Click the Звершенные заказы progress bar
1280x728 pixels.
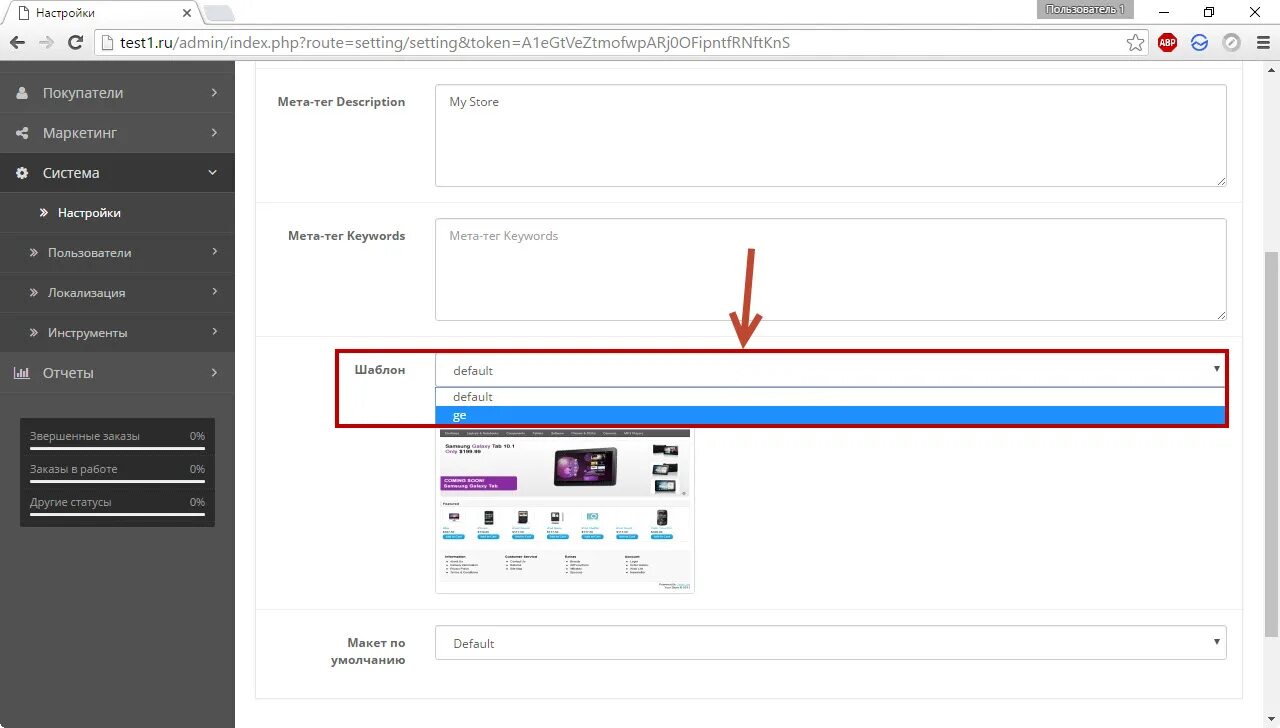117,449
